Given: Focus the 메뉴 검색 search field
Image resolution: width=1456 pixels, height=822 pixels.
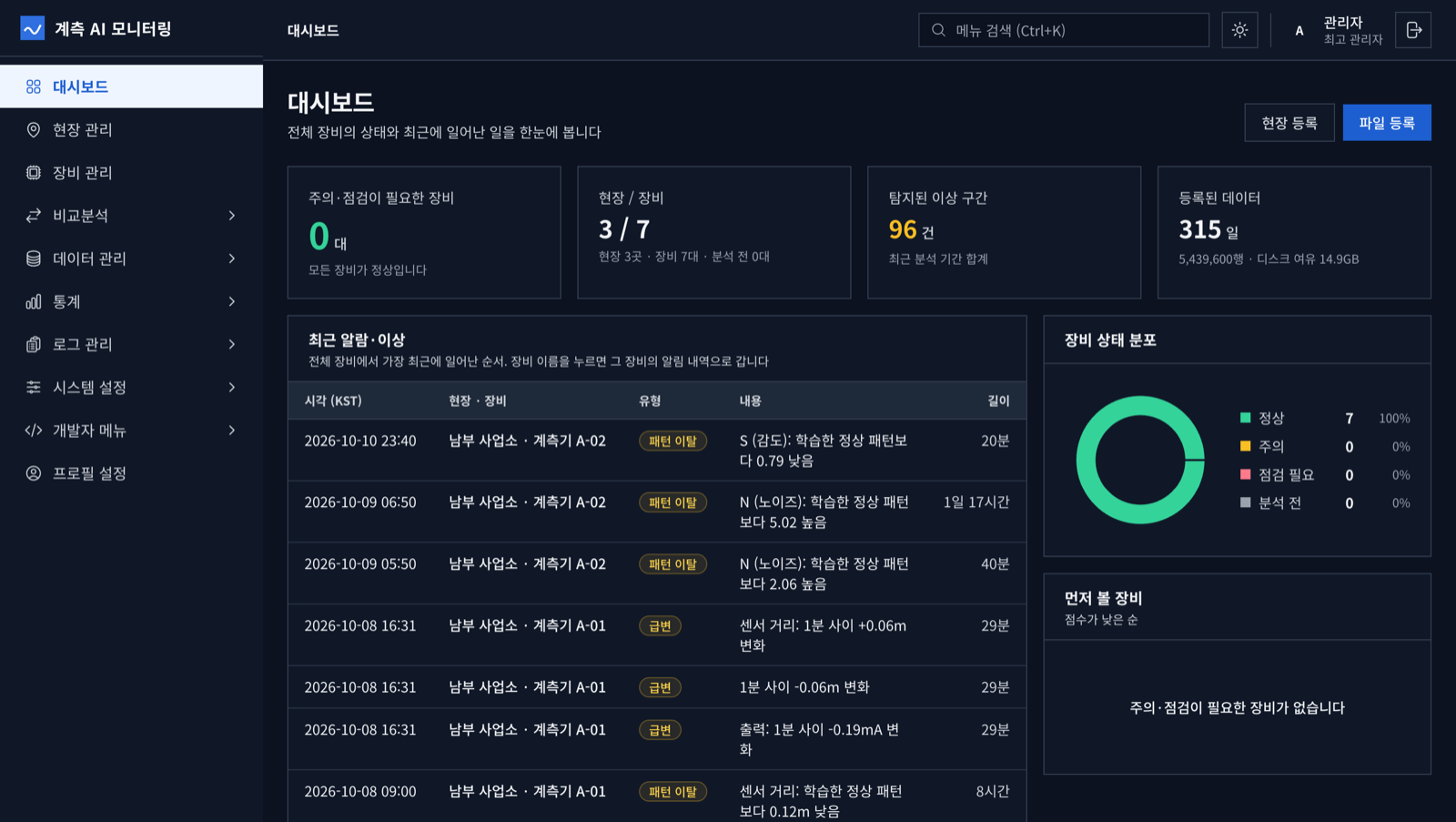Looking at the screenshot, I should [x=1064, y=30].
